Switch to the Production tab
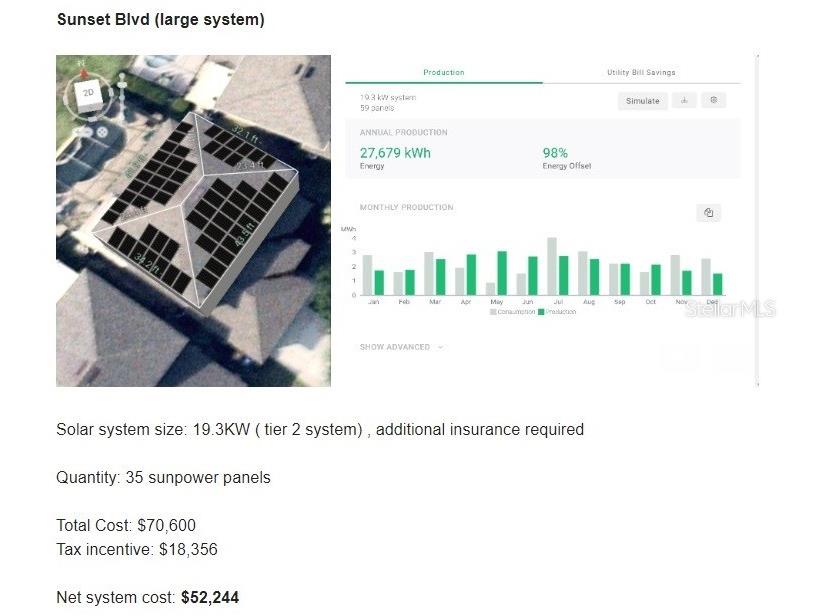 point(443,73)
